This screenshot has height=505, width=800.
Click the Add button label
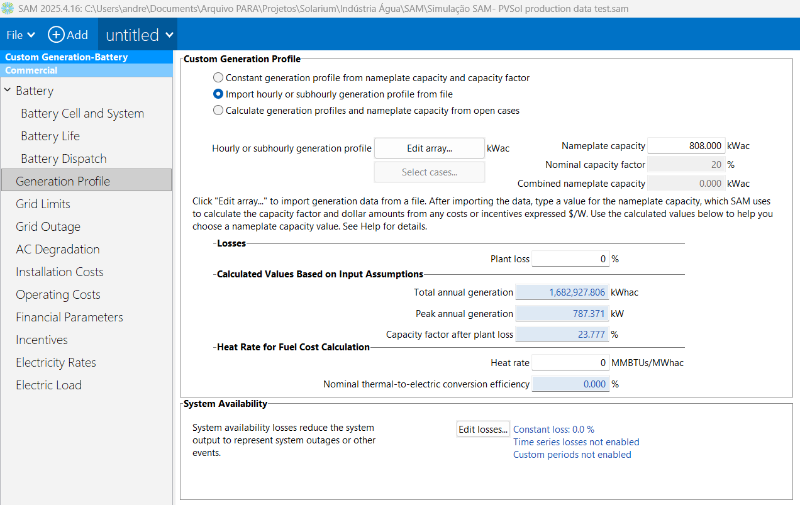coord(77,35)
